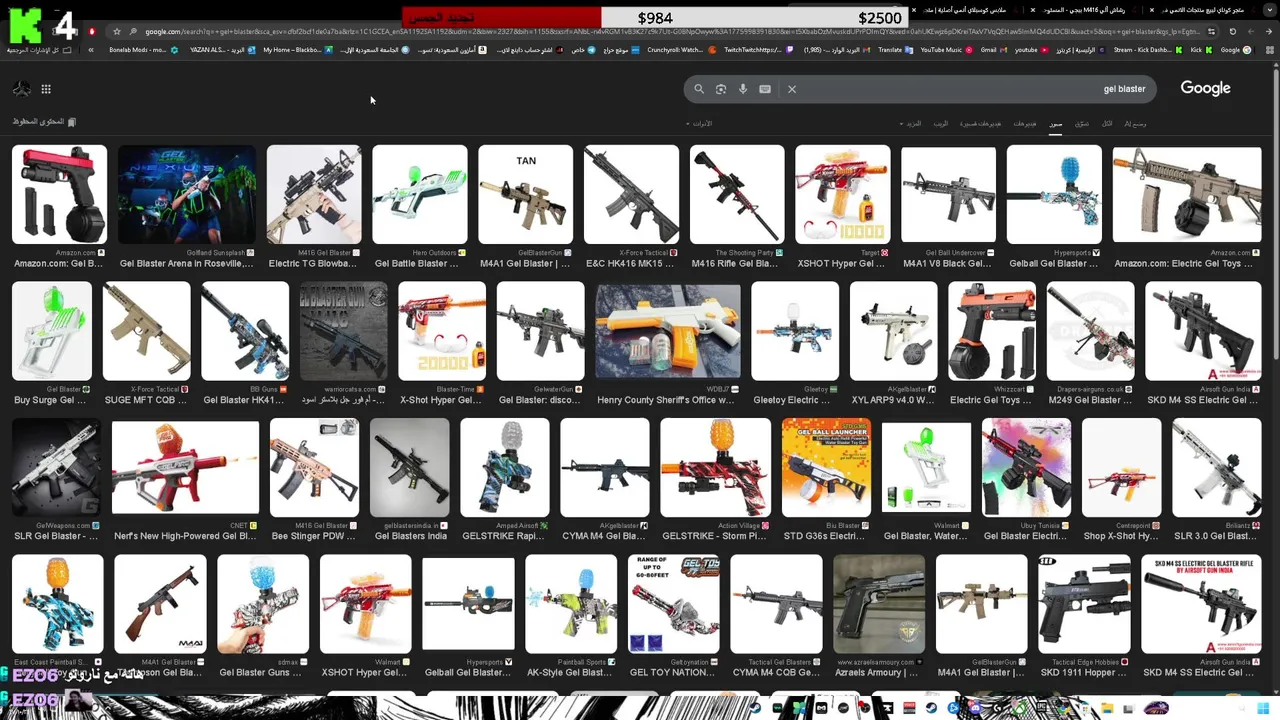
Task: Click 'STD G36s Electric' result caption
Action: click(824, 536)
